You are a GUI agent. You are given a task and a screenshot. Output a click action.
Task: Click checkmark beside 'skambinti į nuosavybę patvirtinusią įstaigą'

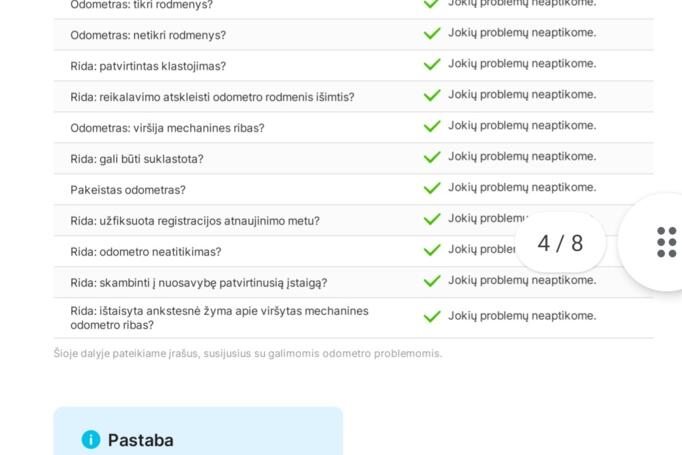pos(432,282)
